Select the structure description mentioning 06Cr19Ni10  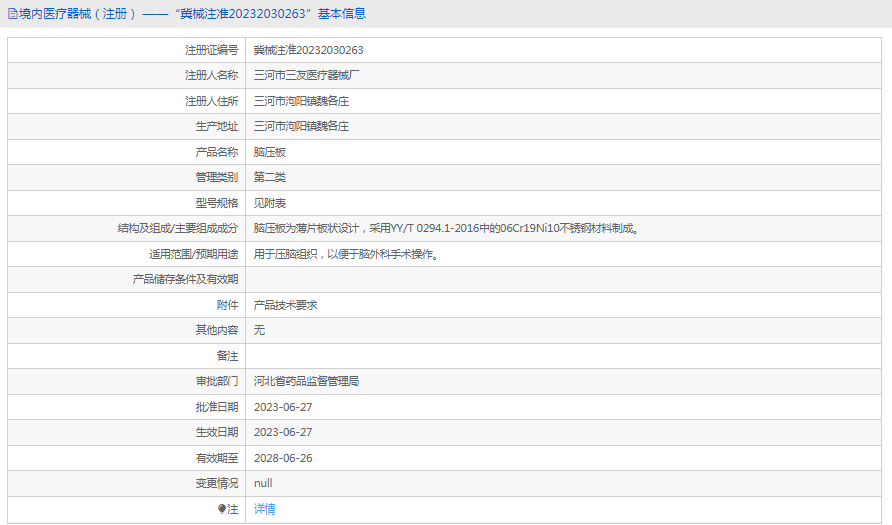[447, 228]
